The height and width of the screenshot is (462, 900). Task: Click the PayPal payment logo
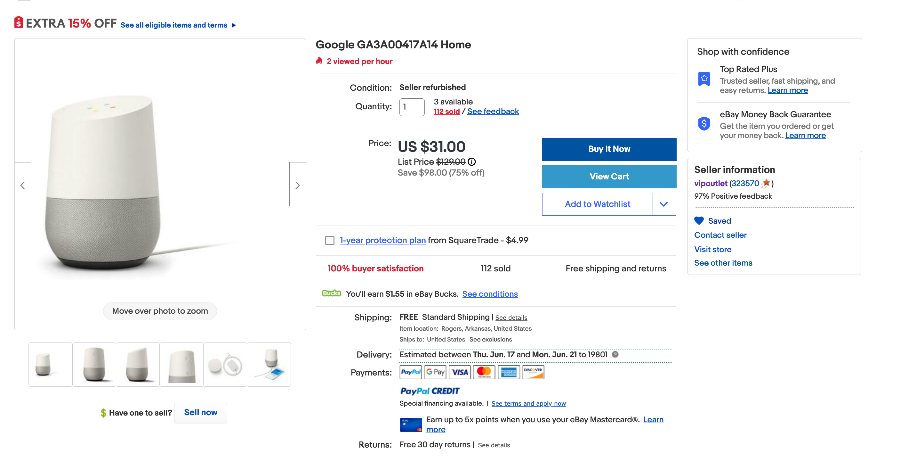(410, 372)
